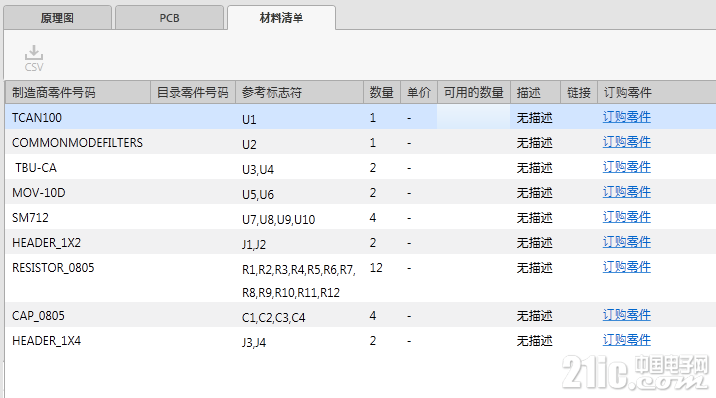
Task: Click the 参考标志符 column header
Action: [299, 93]
